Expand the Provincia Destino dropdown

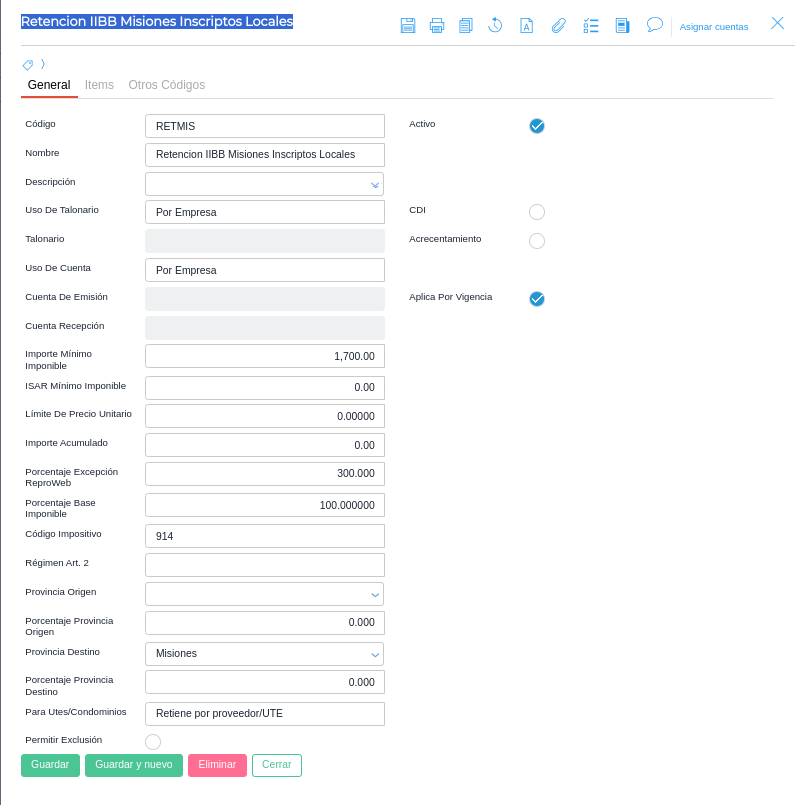(x=375, y=654)
